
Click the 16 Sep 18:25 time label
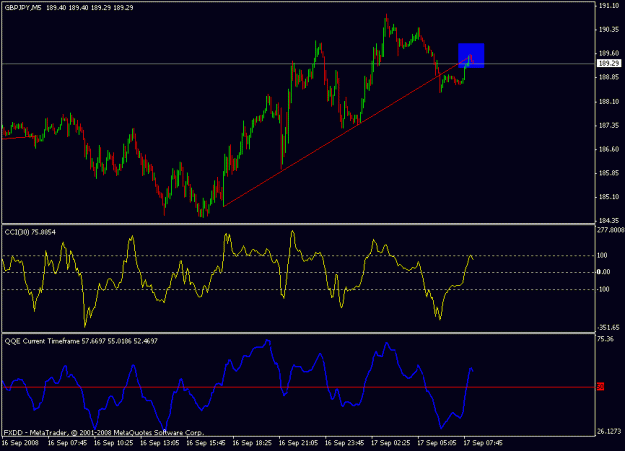(252, 443)
